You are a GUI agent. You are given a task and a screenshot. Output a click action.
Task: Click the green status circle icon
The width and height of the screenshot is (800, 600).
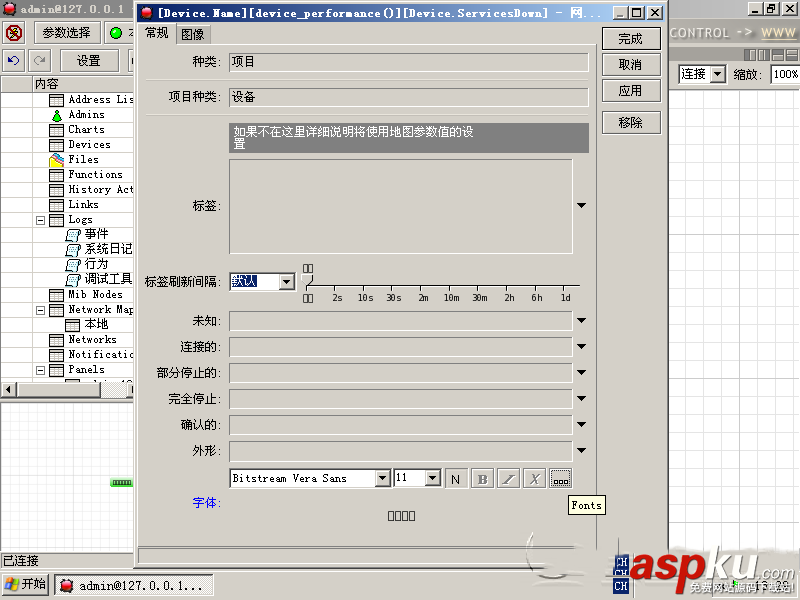click(116, 33)
